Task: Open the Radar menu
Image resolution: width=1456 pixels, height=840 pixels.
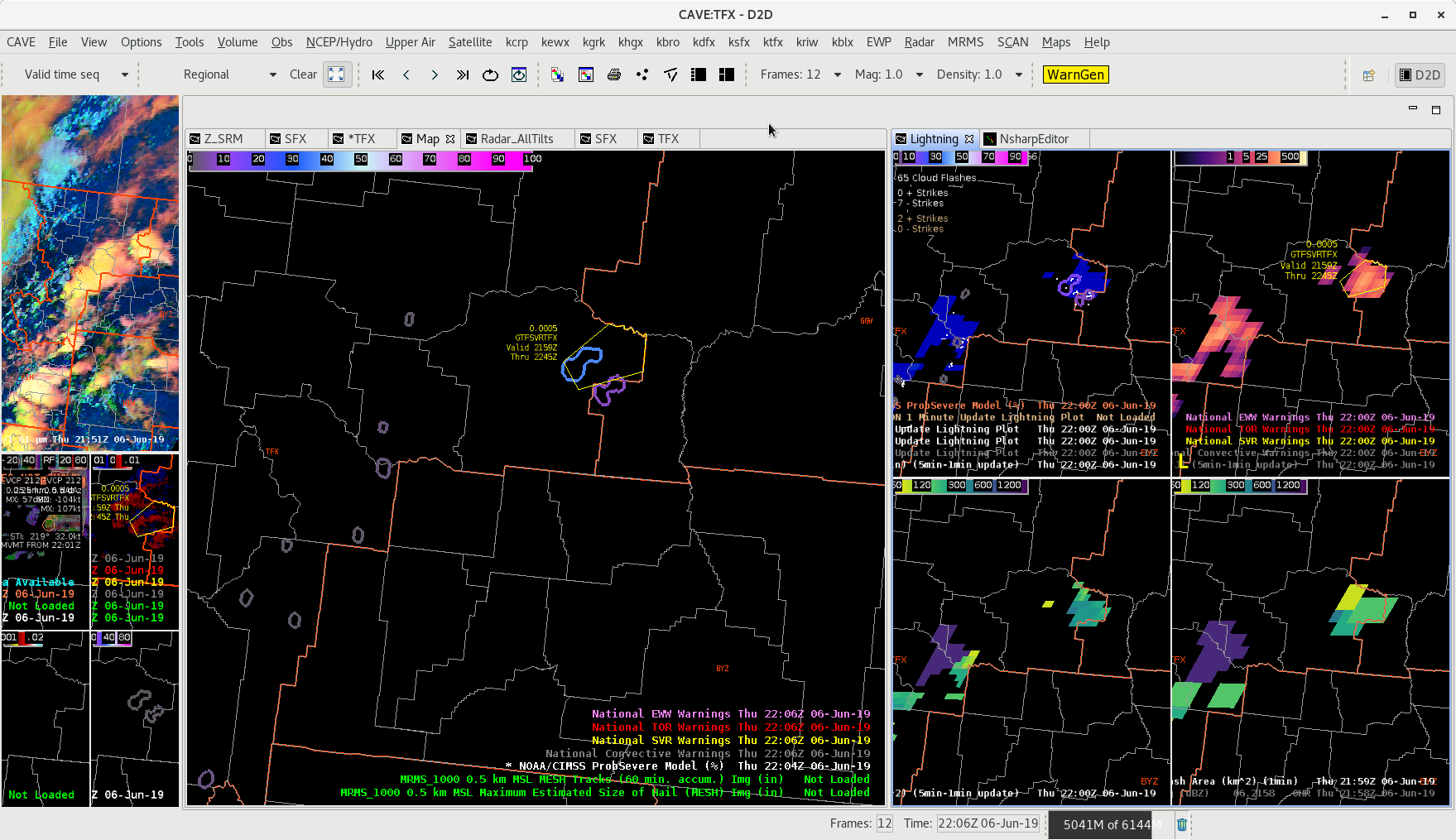Action: [x=919, y=42]
